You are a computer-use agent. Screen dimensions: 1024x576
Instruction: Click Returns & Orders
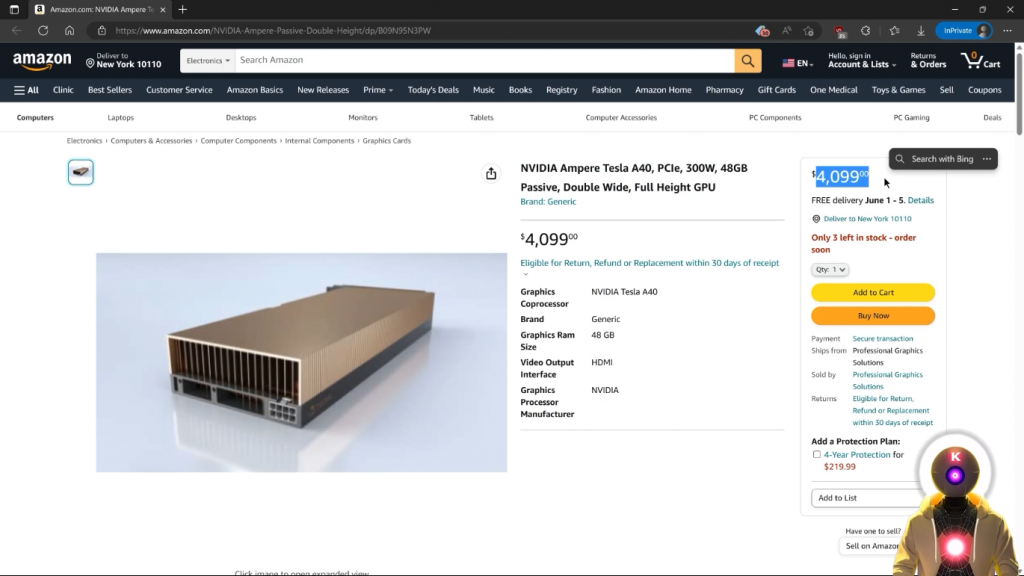(x=928, y=61)
